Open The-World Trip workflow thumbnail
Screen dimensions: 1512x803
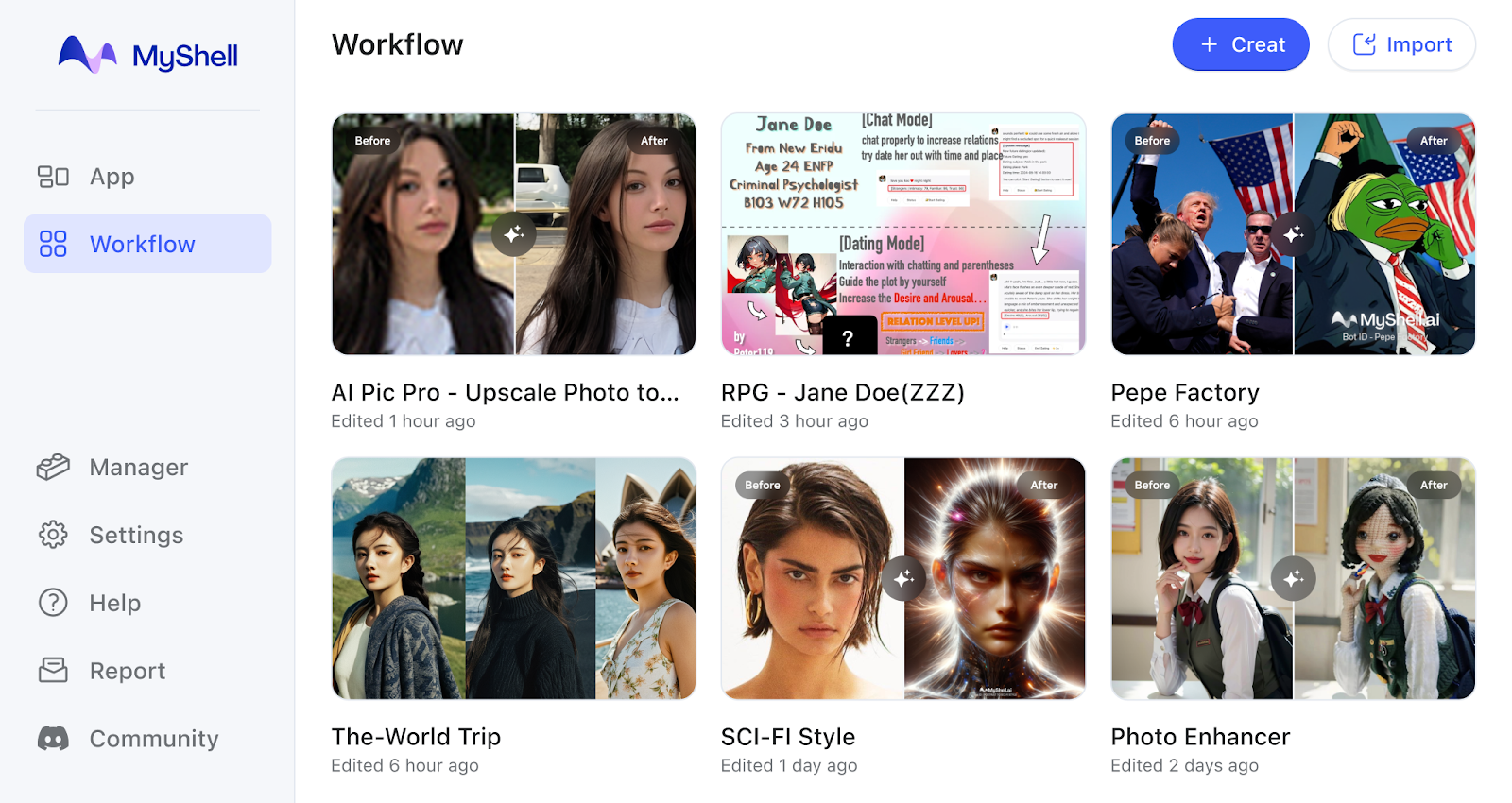(x=513, y=578)
